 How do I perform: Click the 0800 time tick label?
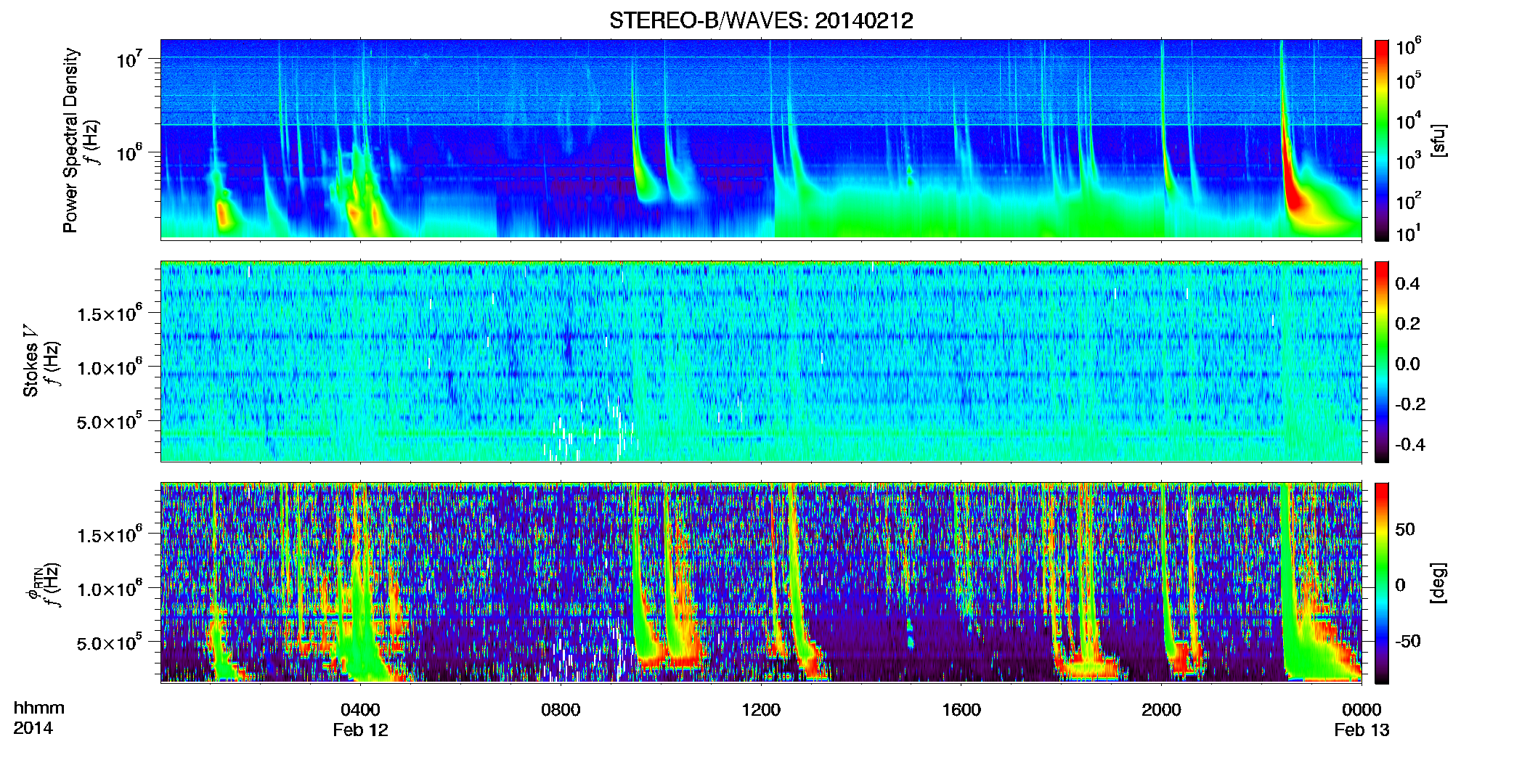coord(561,709)
